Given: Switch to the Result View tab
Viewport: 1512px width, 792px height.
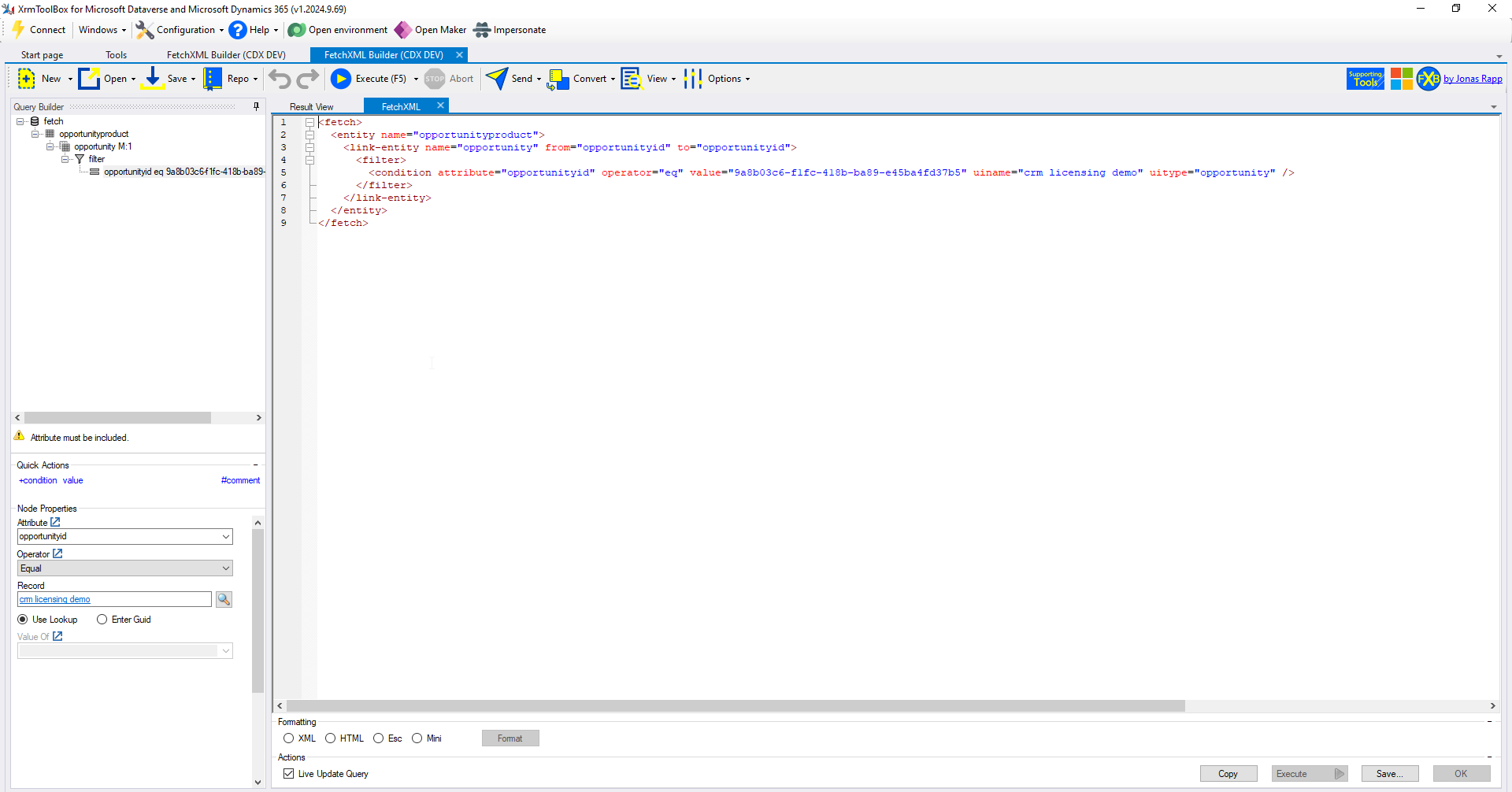Looking at the screenshot, I should tap(312, 107).
